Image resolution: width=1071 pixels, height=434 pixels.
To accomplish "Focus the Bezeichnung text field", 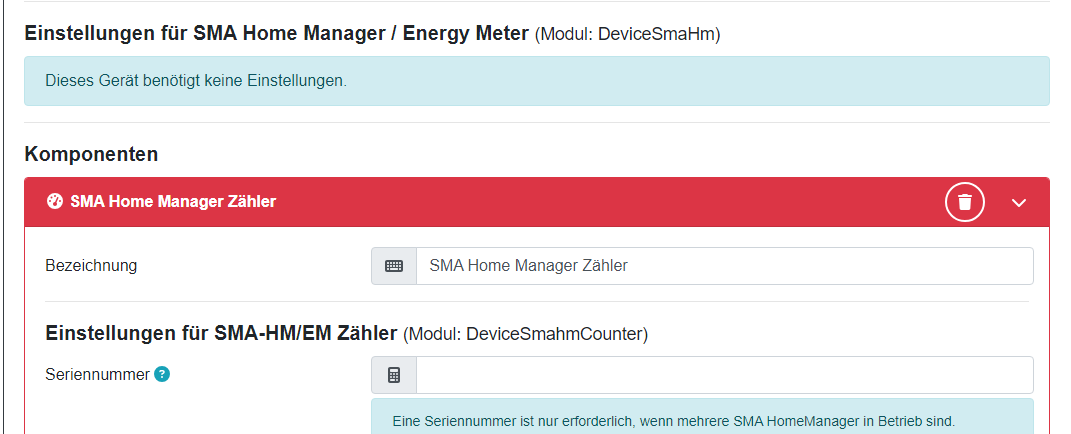I will click(724, 266).
